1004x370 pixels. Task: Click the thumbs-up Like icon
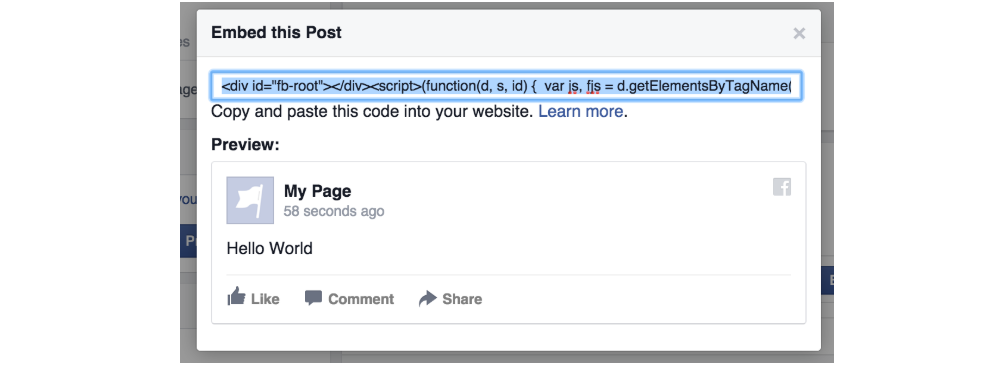236,297
